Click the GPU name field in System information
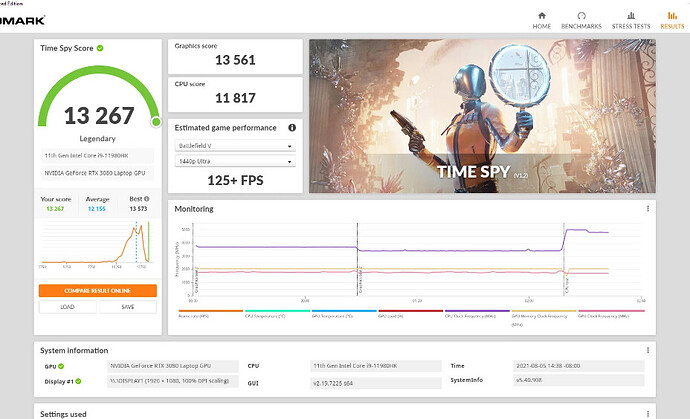Screen dimensions: 690x419 (172, 366)
